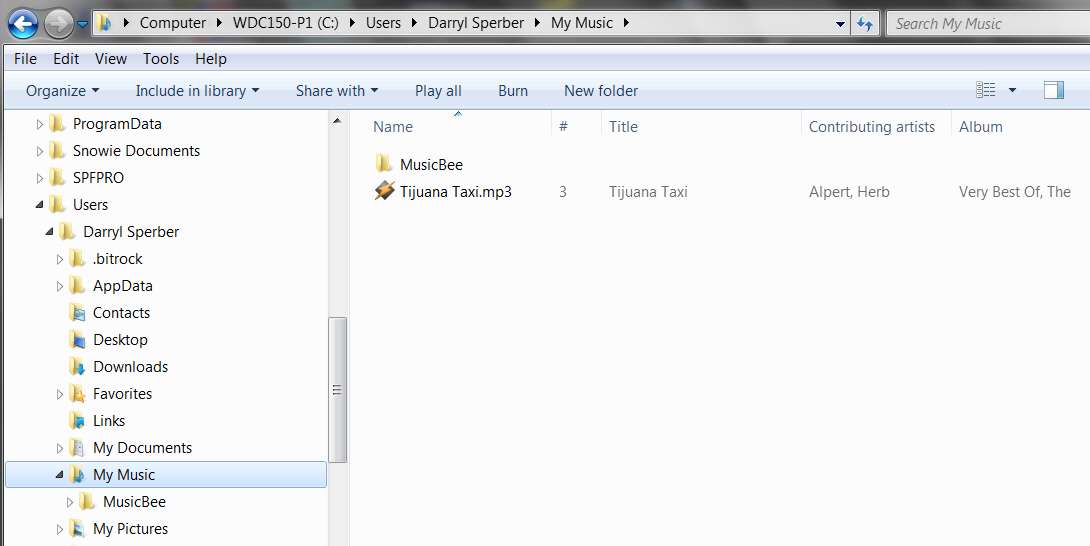Toggle the preview pane icon
This screenshot has height=546, width=1090.
tap(1054, 90)
